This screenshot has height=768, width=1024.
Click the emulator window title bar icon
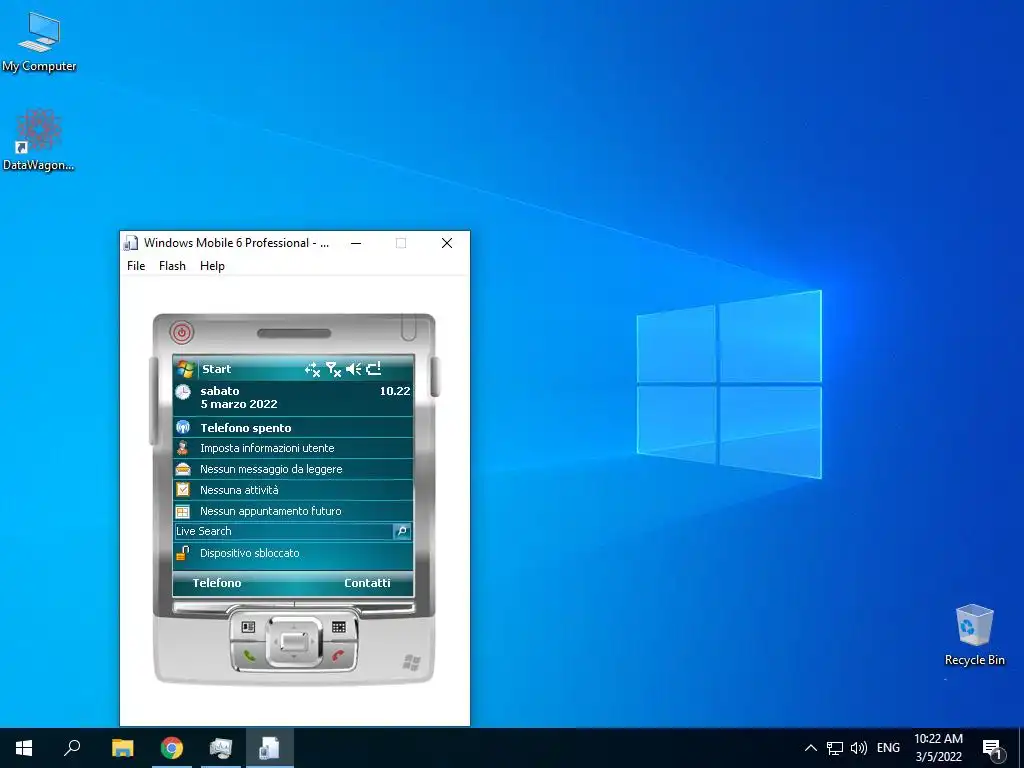(131, 243)
